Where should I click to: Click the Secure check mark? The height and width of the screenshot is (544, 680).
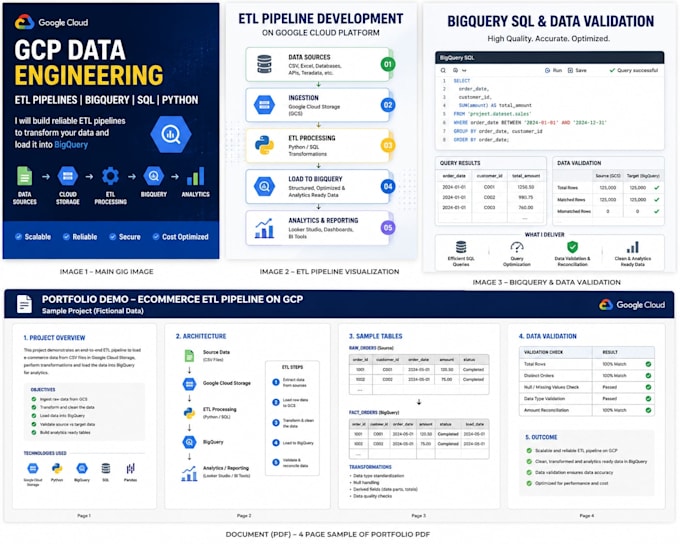tap(112, 236)
